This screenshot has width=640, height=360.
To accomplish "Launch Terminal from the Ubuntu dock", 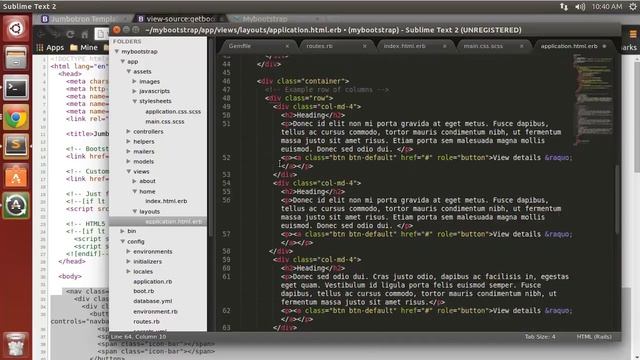I will [16, 87].
